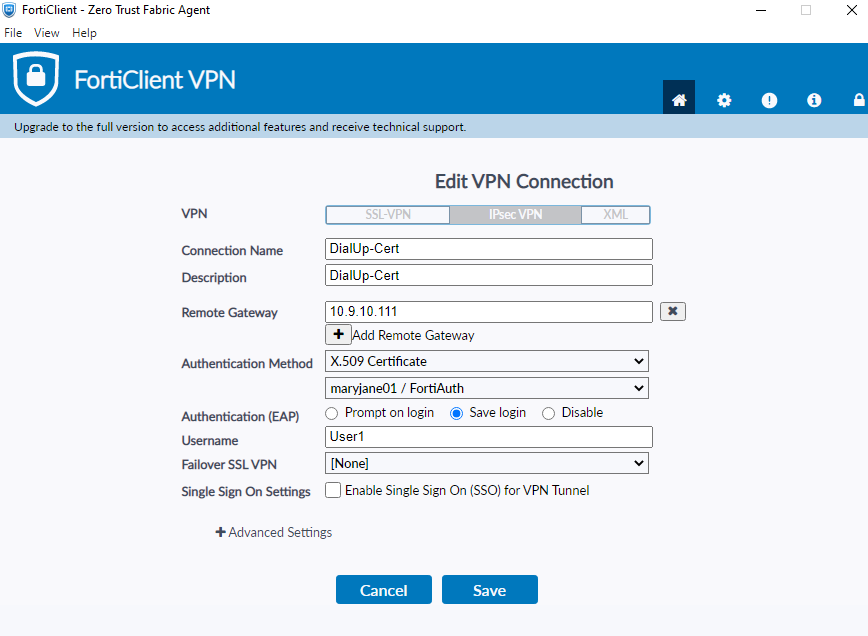Click Connection Name field DialUp-Cert

tap(489, 249)
